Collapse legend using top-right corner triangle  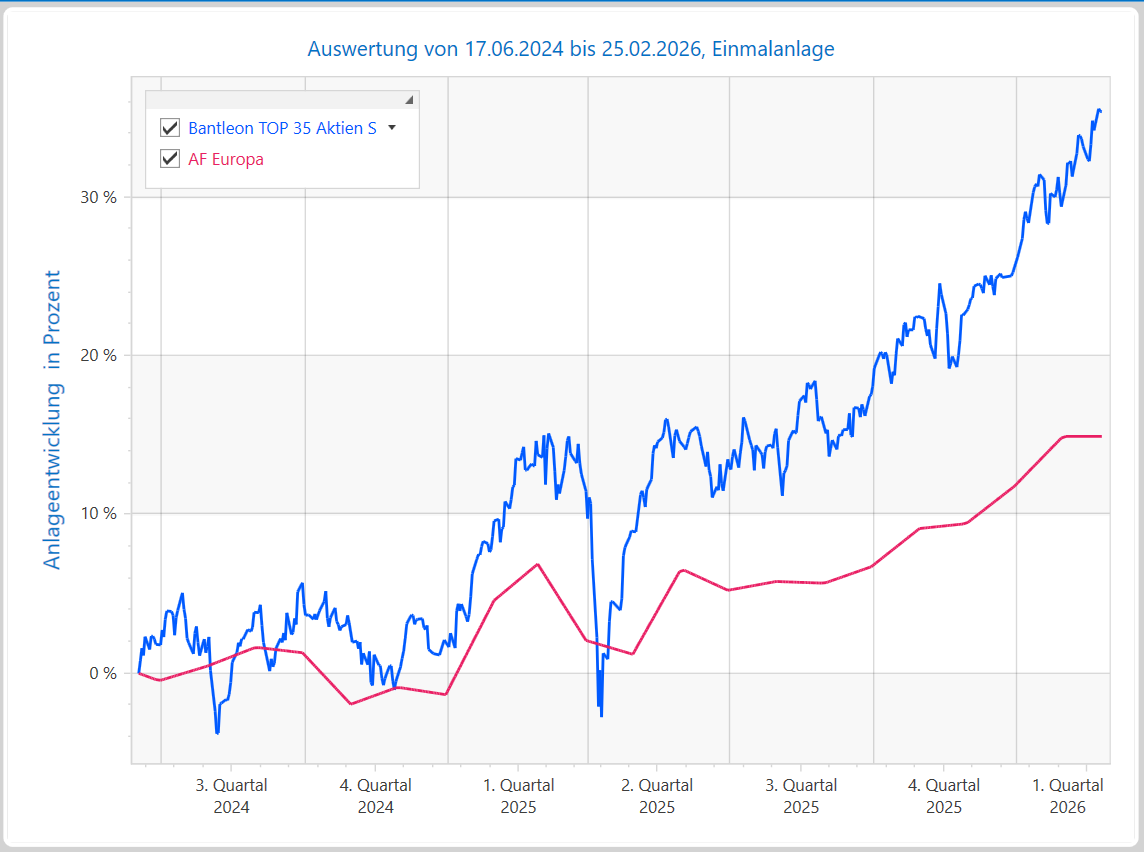click(x=409, y=100)
